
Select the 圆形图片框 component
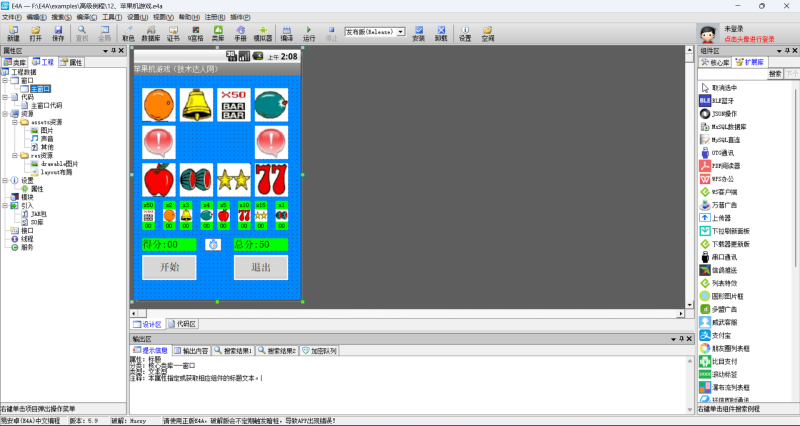[x=721, y=296]
